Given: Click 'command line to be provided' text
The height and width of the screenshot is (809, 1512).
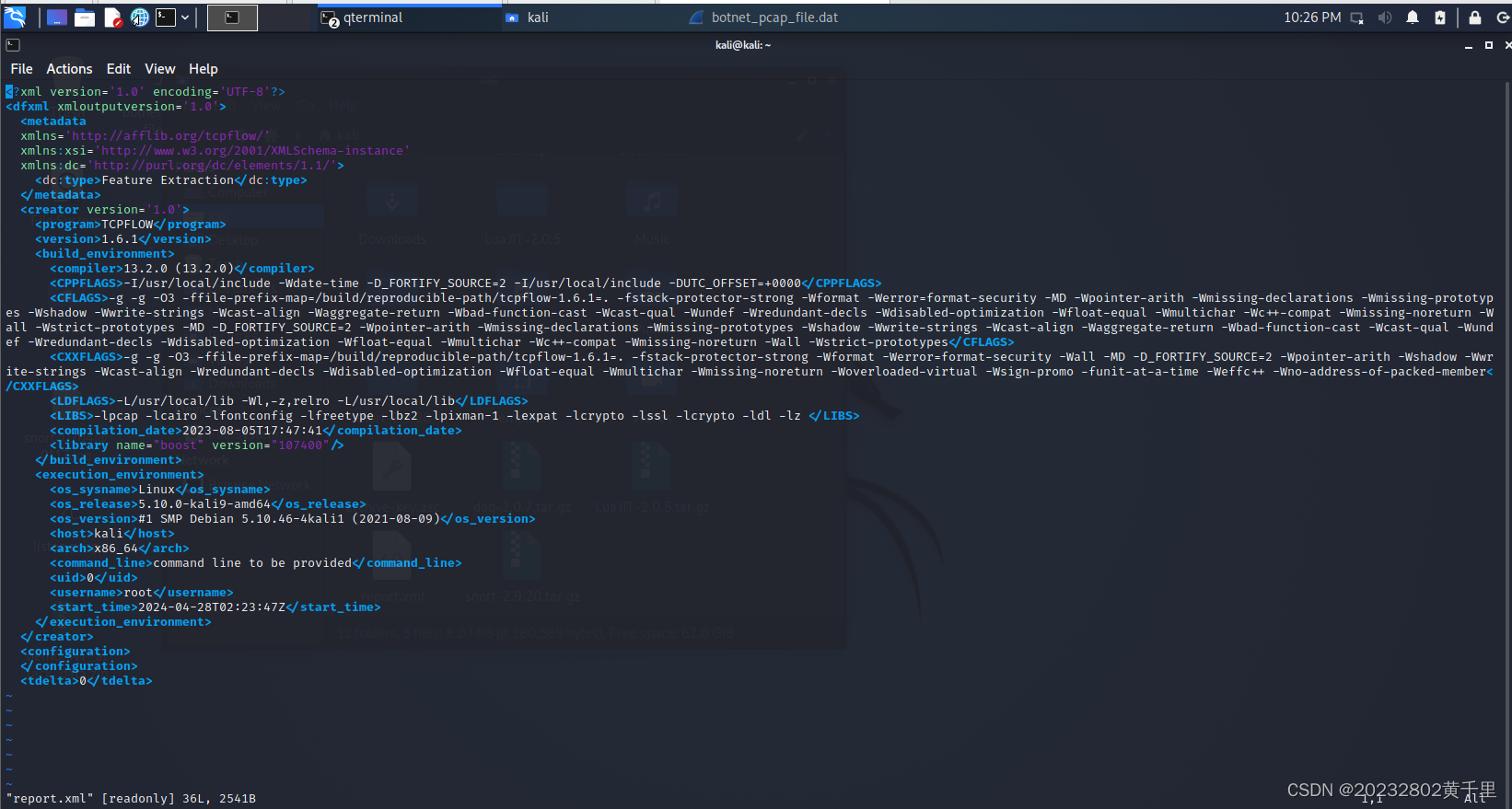Looking at the screenshot, I should (252, 563).
